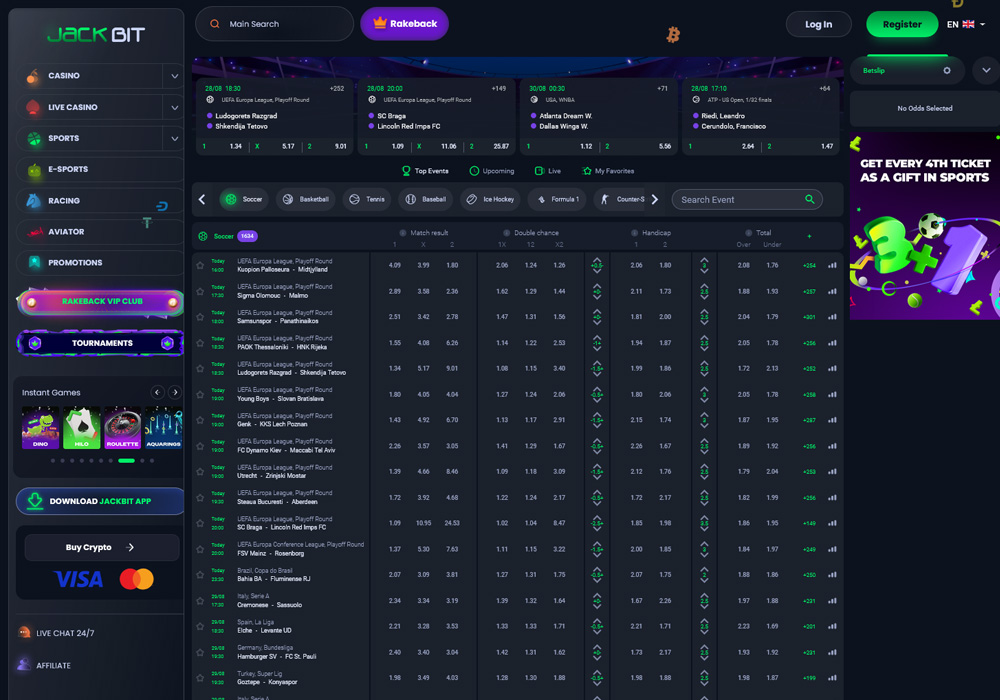Click the Bitcoin icon in the header

(672, 34)
